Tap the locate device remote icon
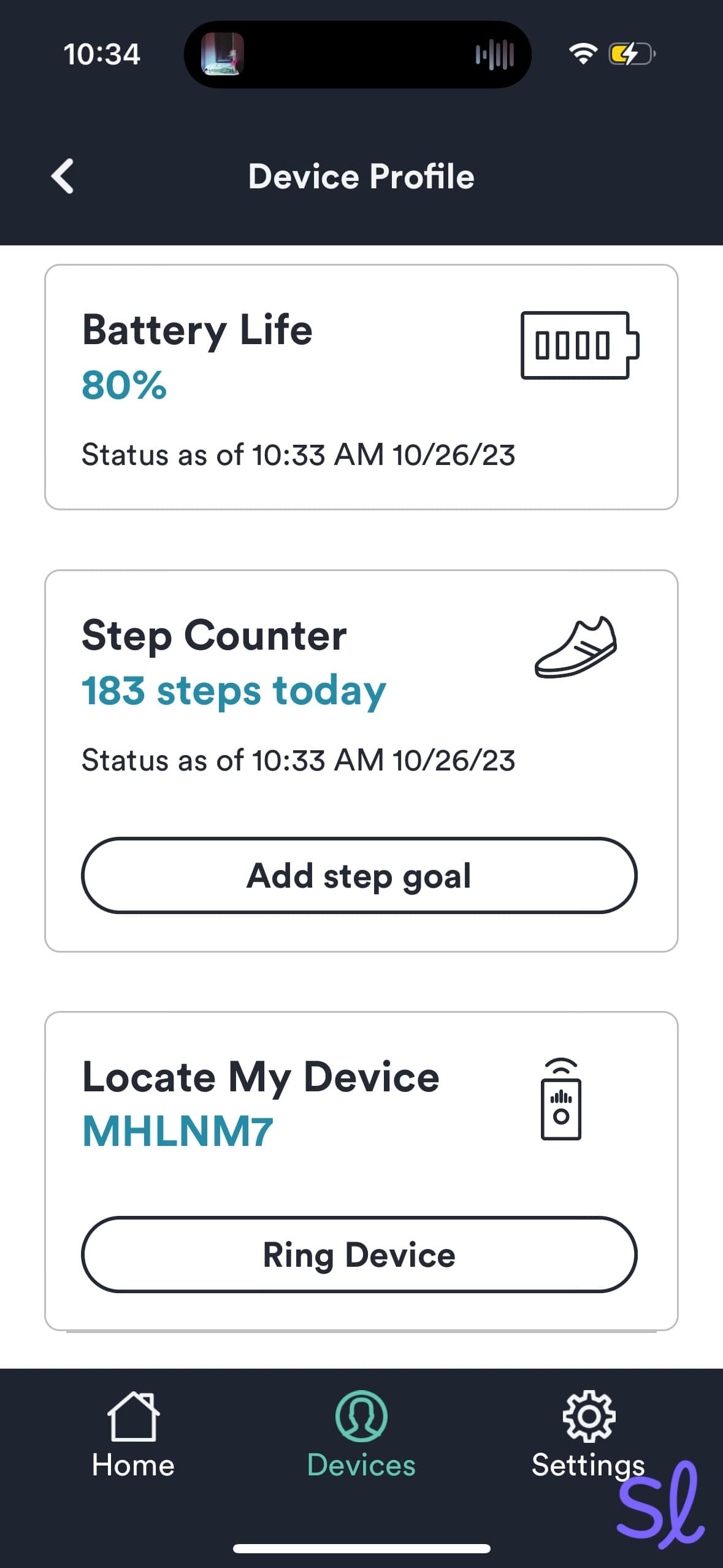Image resolution: width=723 pixels, height=1568 pixels. 561,1099
